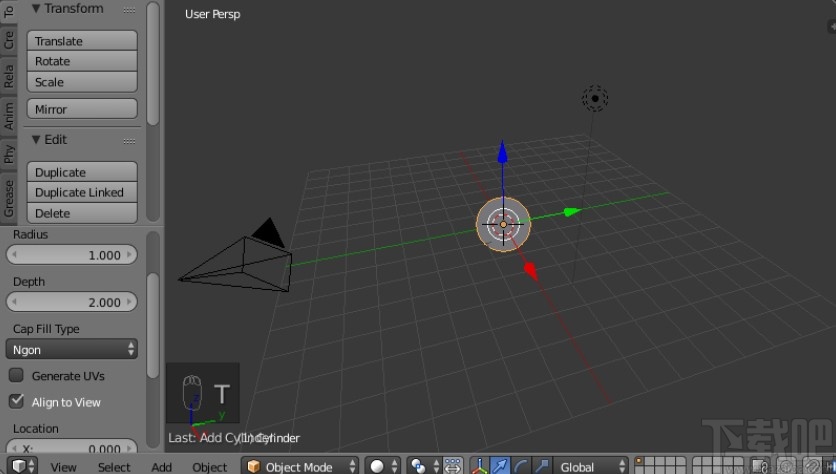
Task: Click the Rotate button
Action: click(82, 61)
